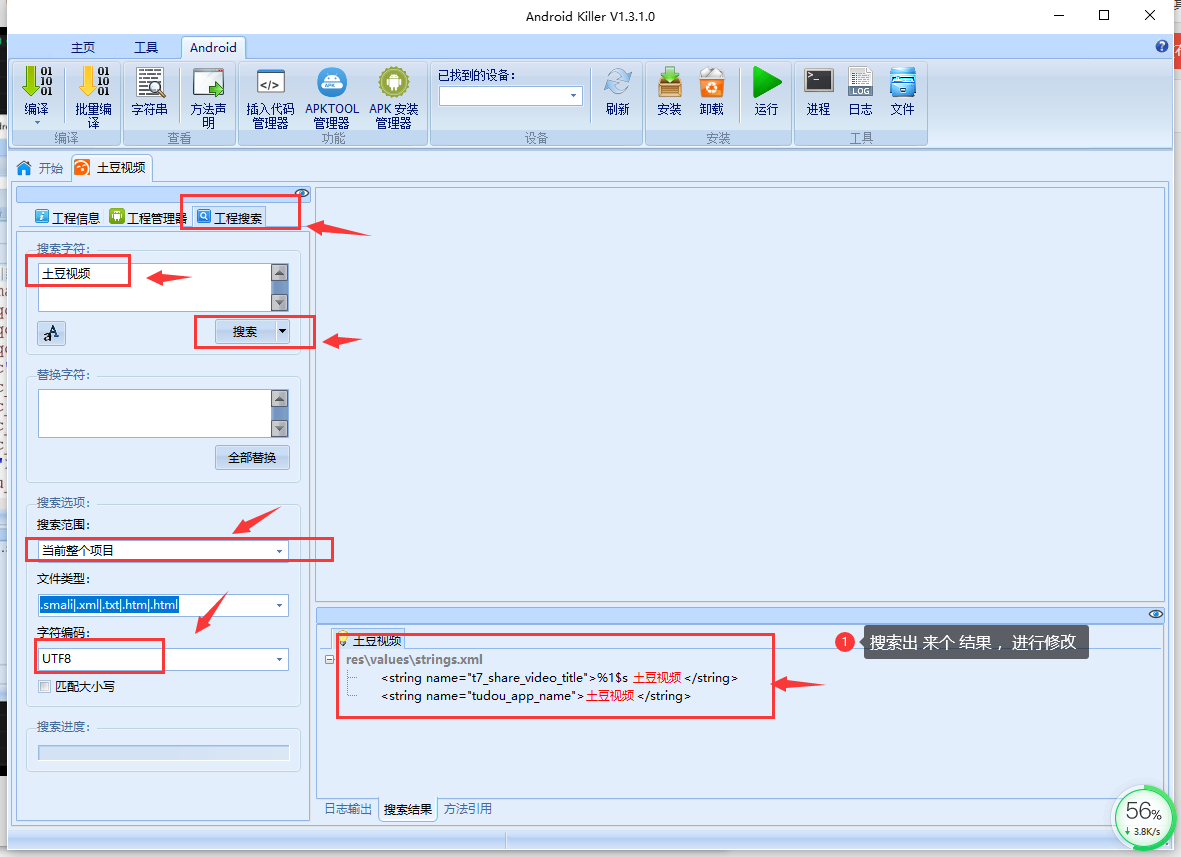Select the 土豆视频 search results tab
This screenshot has width=1181, height=857.
pyautogui.click(x=369, y=640)
